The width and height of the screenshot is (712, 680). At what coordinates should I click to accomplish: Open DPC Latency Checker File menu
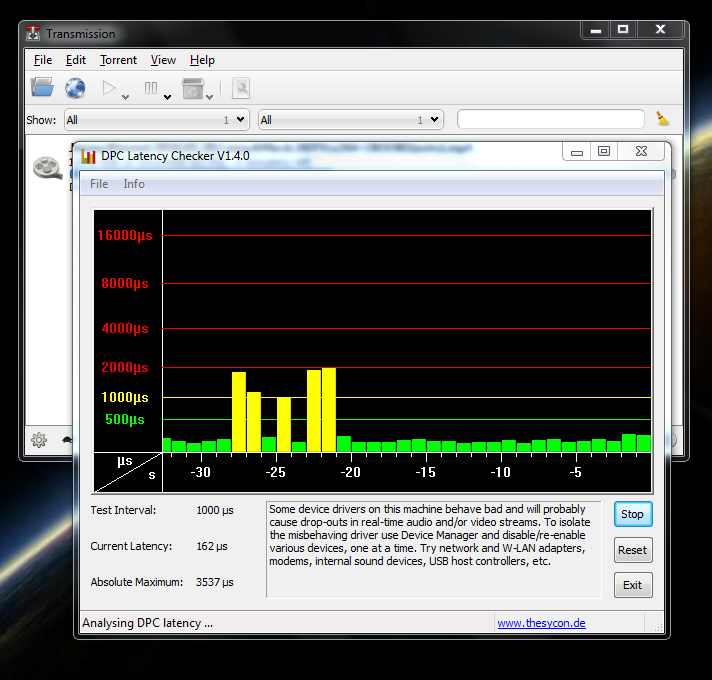[99, 184]
